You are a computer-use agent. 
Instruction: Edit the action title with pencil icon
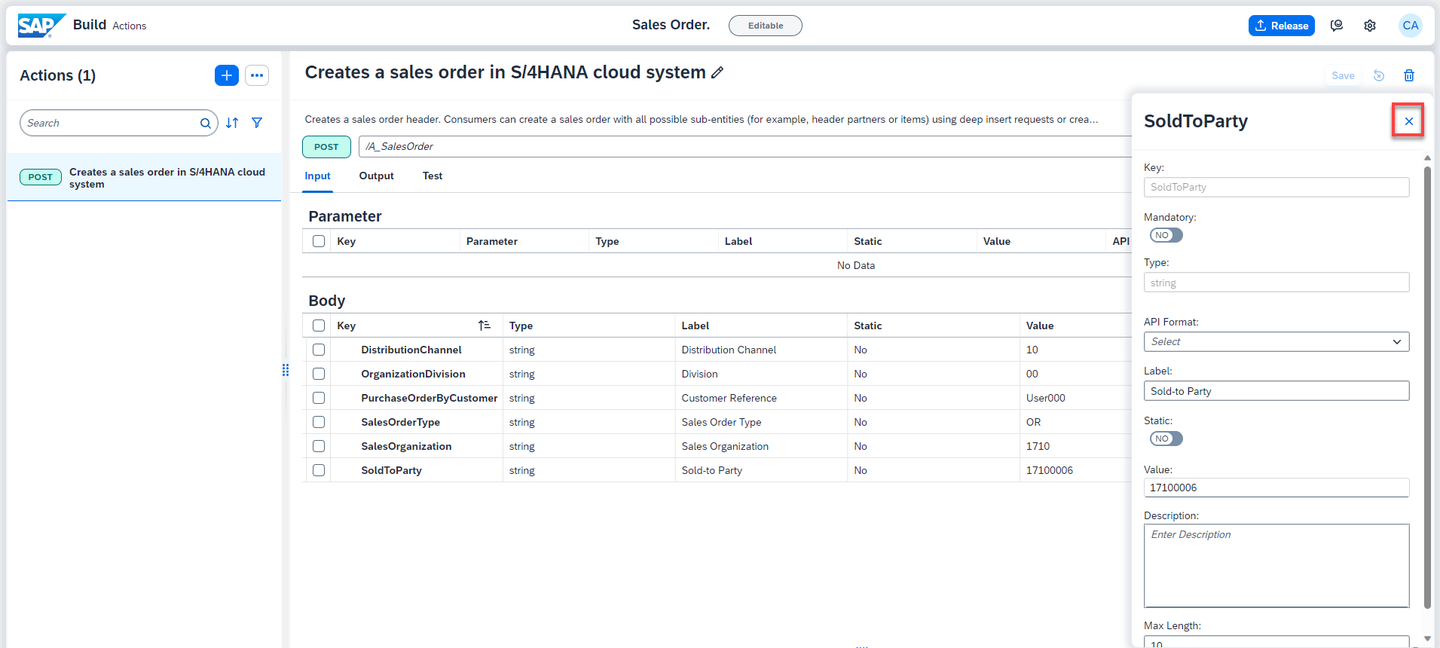(717, 73)
